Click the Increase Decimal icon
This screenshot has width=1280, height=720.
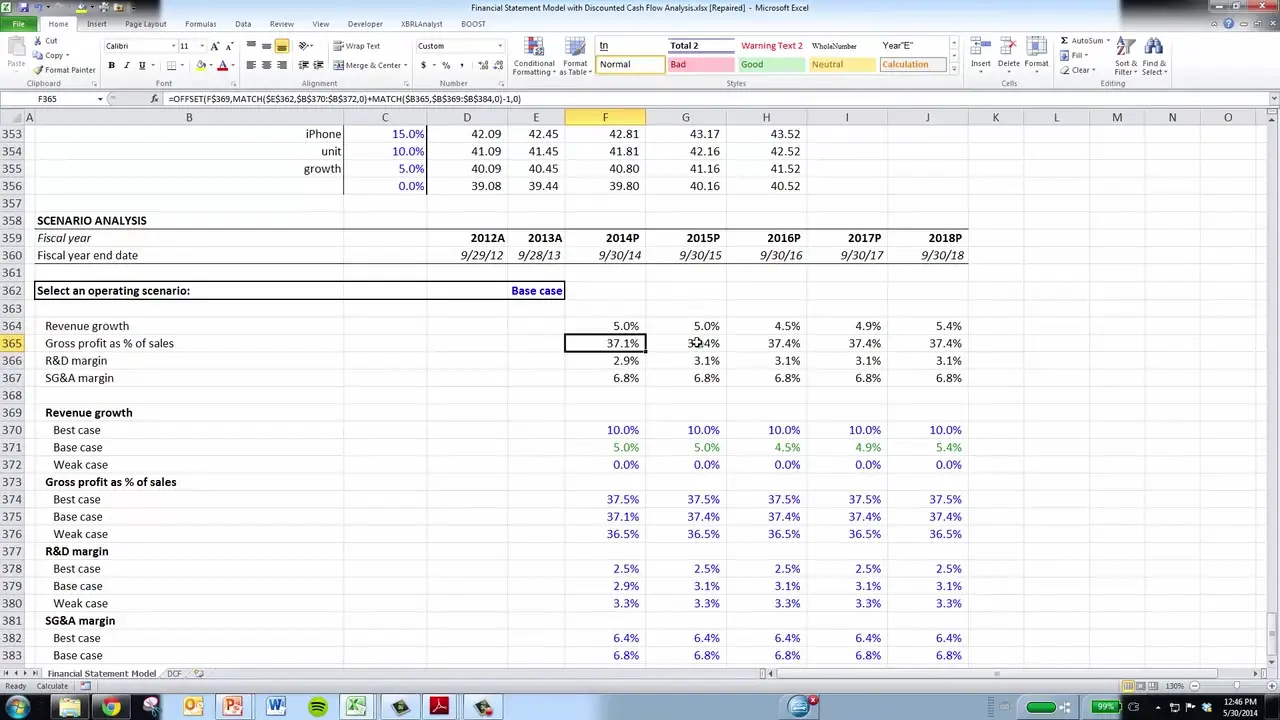coord(483,65)
